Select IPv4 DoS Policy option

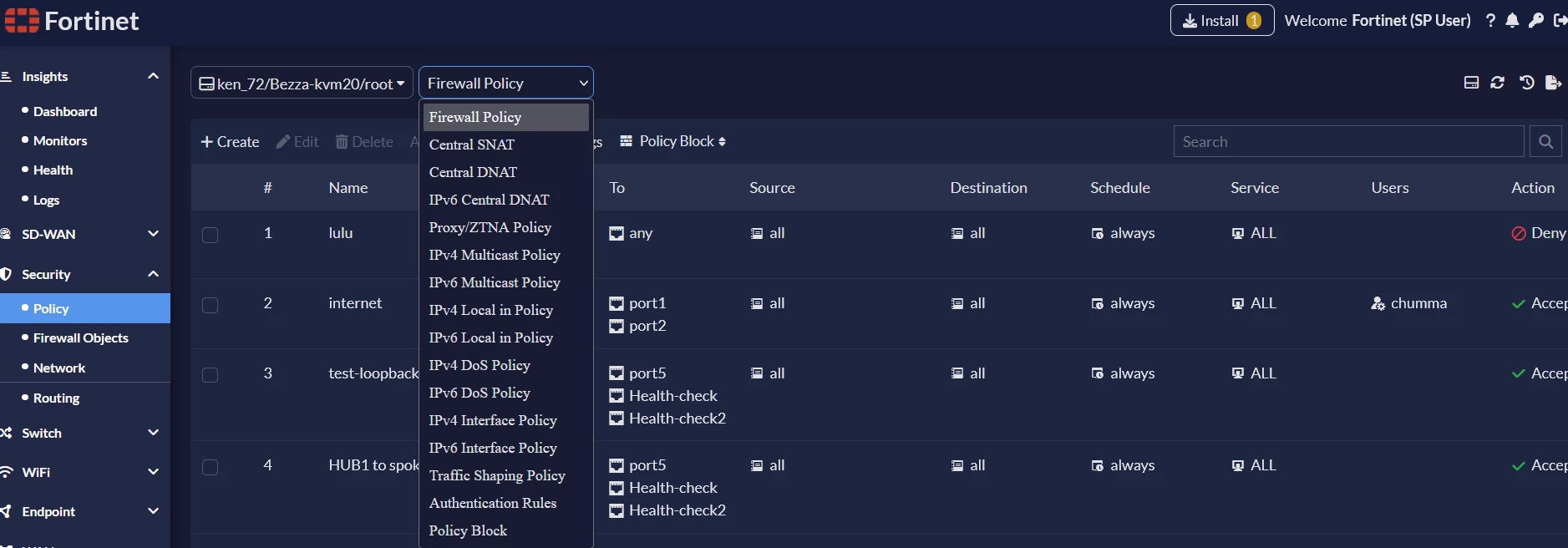click(x=506, y=365)
